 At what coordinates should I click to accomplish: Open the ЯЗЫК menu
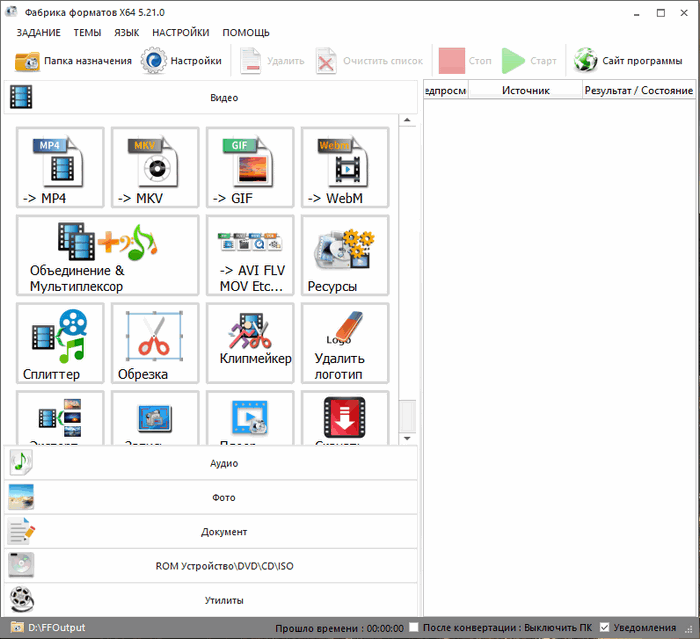126,33
